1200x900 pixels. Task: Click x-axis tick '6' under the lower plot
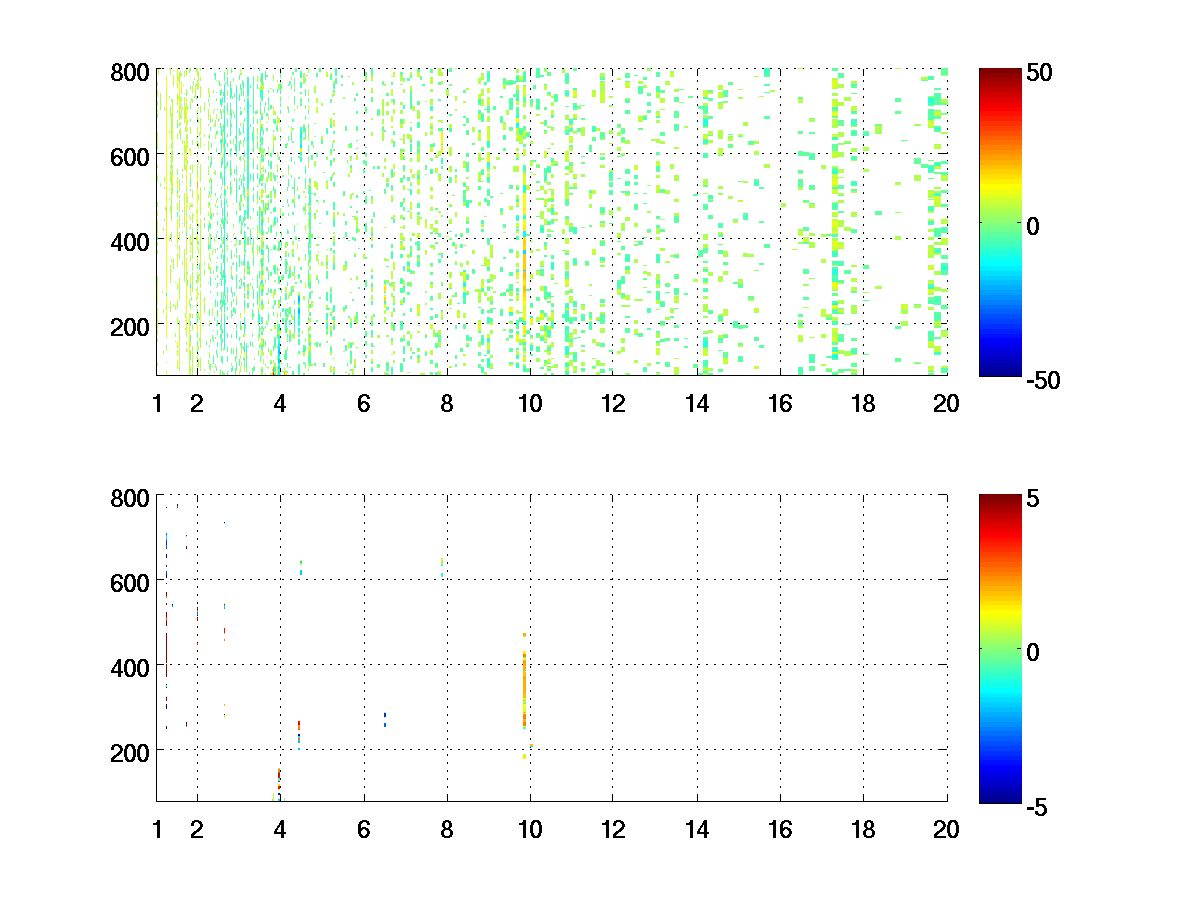pyautogui.click(x=364, y=829)
